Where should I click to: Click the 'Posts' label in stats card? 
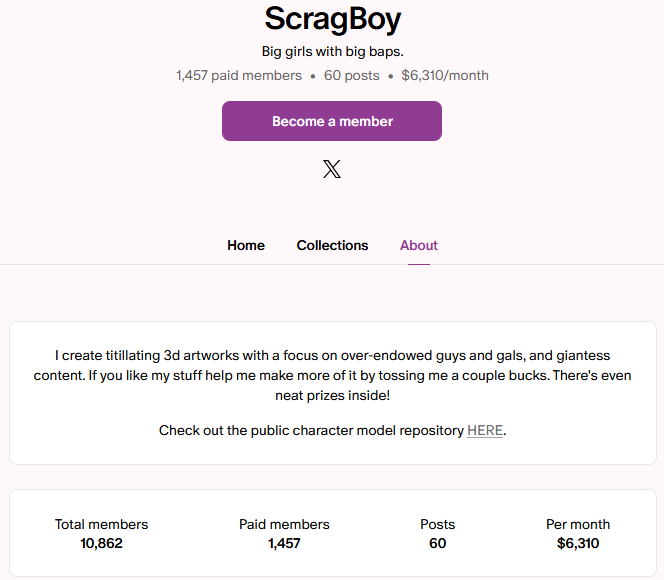[438, 524]
